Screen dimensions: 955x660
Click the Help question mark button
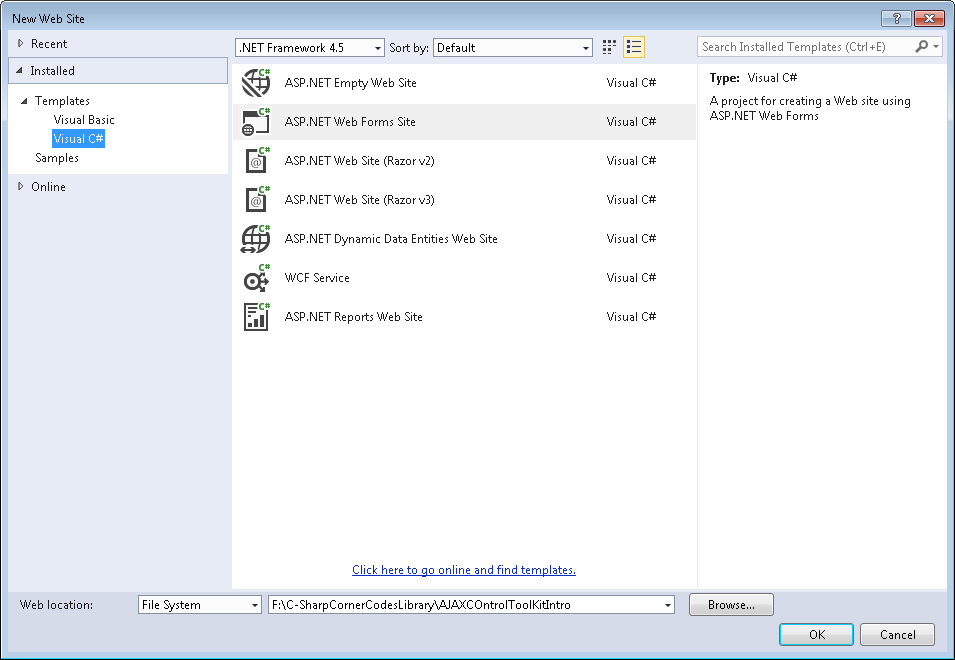point(896,18)
